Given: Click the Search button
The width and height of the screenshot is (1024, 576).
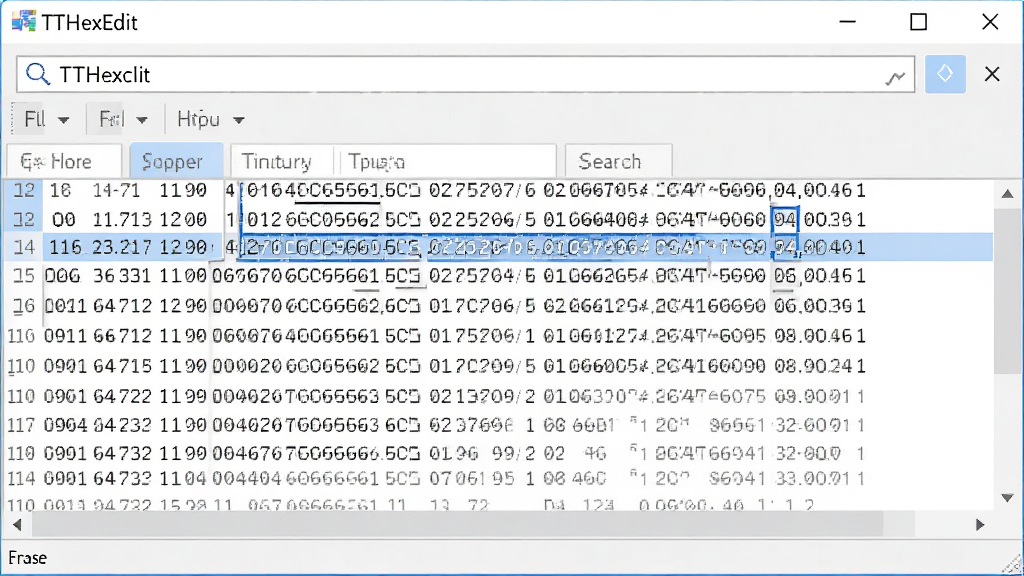Looking at the screenshot, I should [x=618, y=161].
